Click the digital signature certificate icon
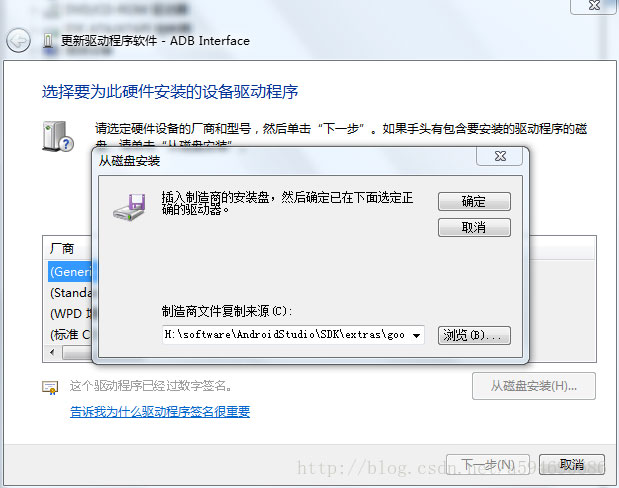 (50, 387)
